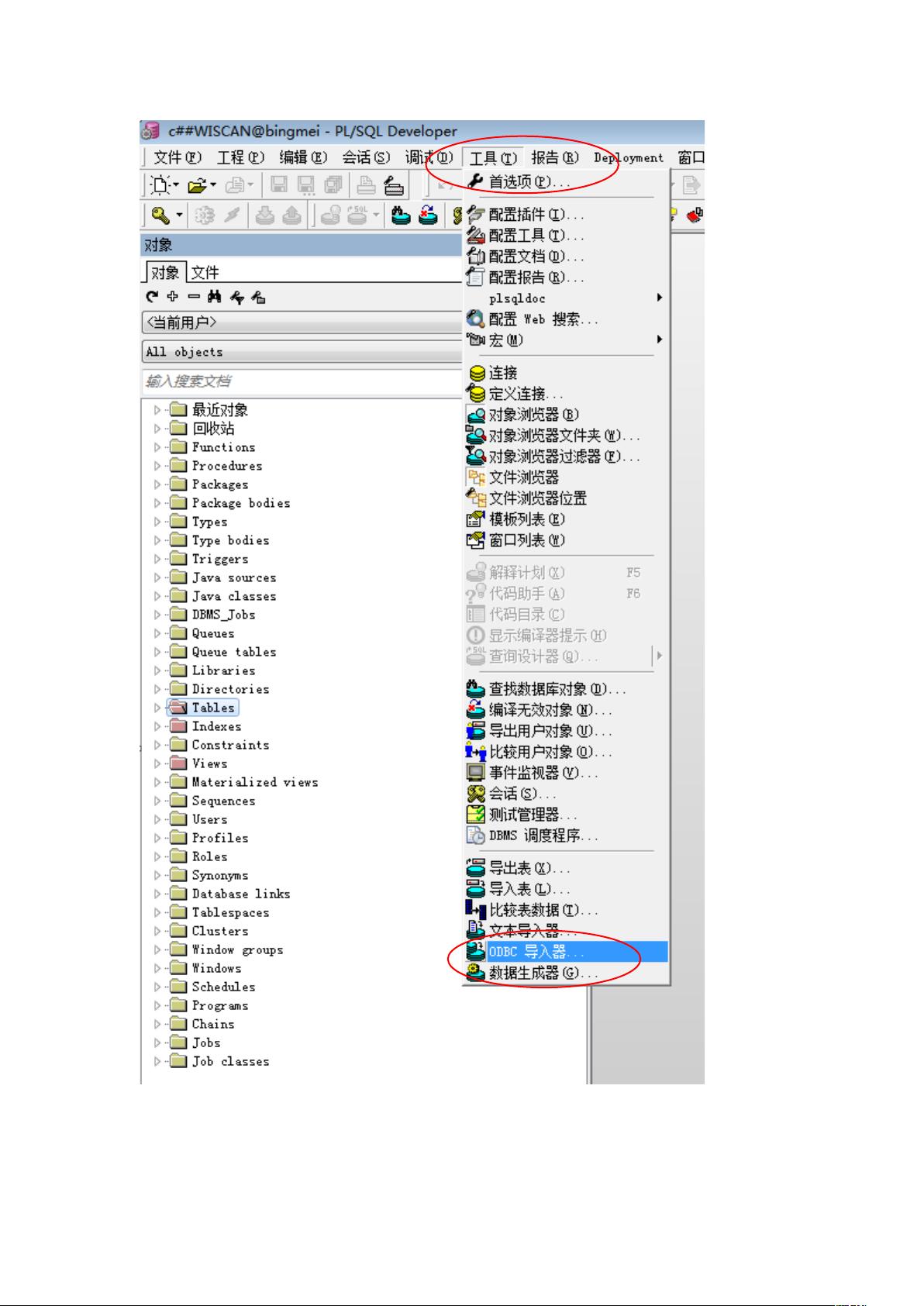Click the yellow key Log on icon
Image resolution: width=924 pixels, height=1306 pixels.
click(x=160, y=215)
